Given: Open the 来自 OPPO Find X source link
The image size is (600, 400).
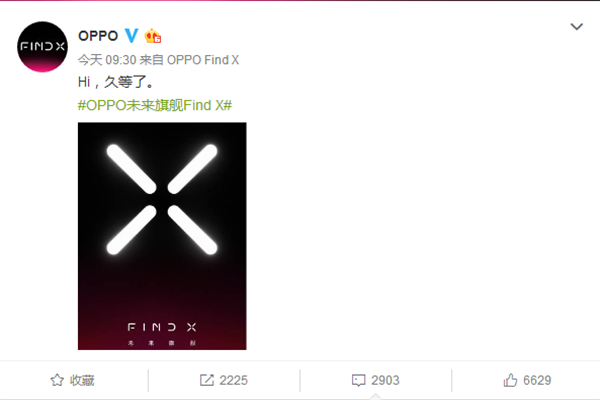Looking at the screenshot, I should (189, 60).
